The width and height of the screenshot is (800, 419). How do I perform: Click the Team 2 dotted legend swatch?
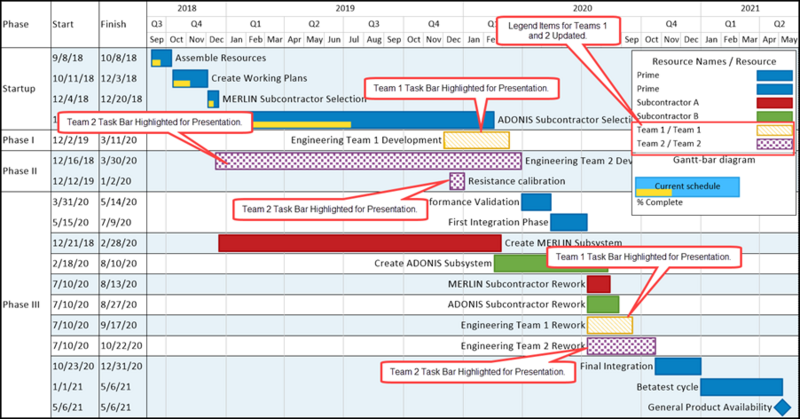coord(774,144)
